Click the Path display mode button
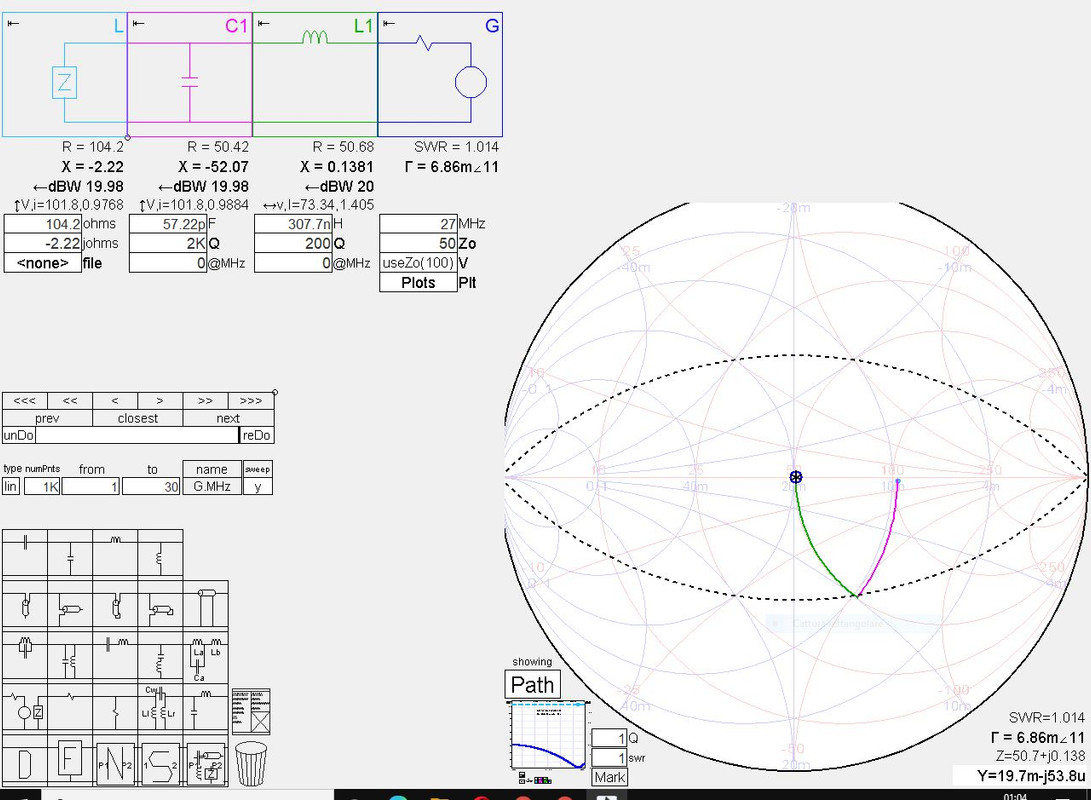This screenshot has width=1091, height=800. pyautogui.click(x=532, y=685)
